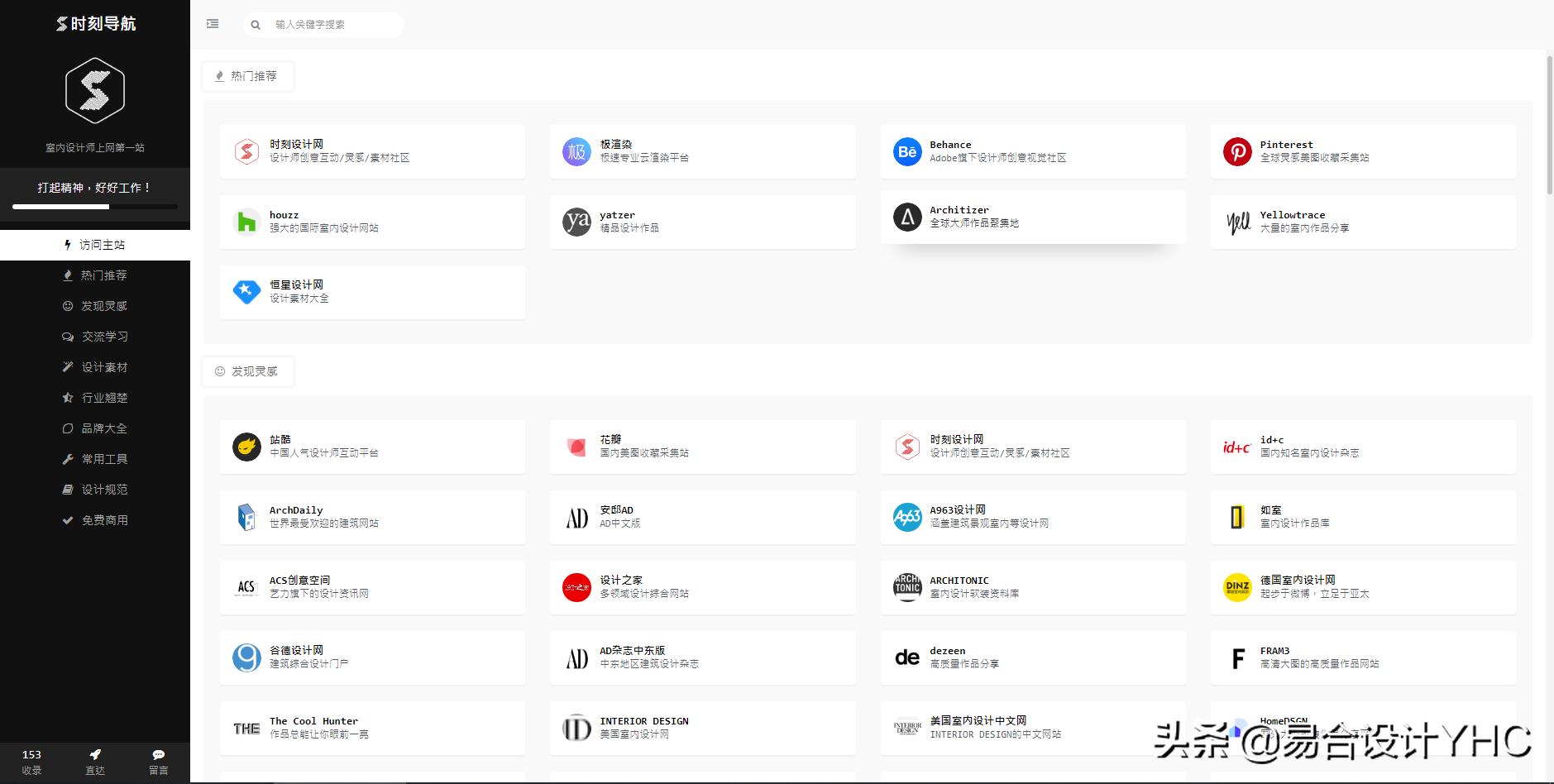Click 全球大师作品聚集地 description text

tap(974, 223)
